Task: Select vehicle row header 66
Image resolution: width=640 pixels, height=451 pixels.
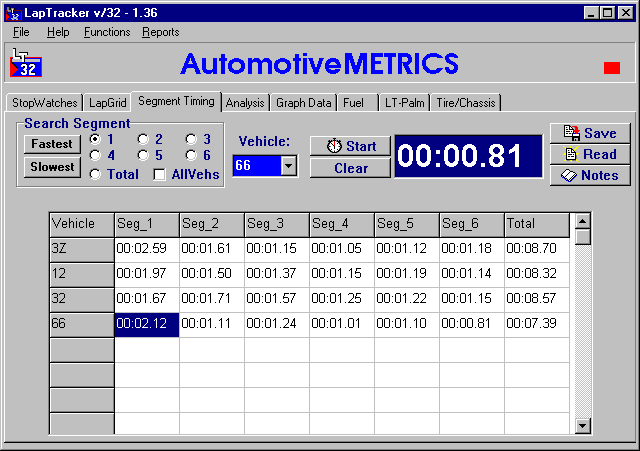Action: tap(82, 325)
